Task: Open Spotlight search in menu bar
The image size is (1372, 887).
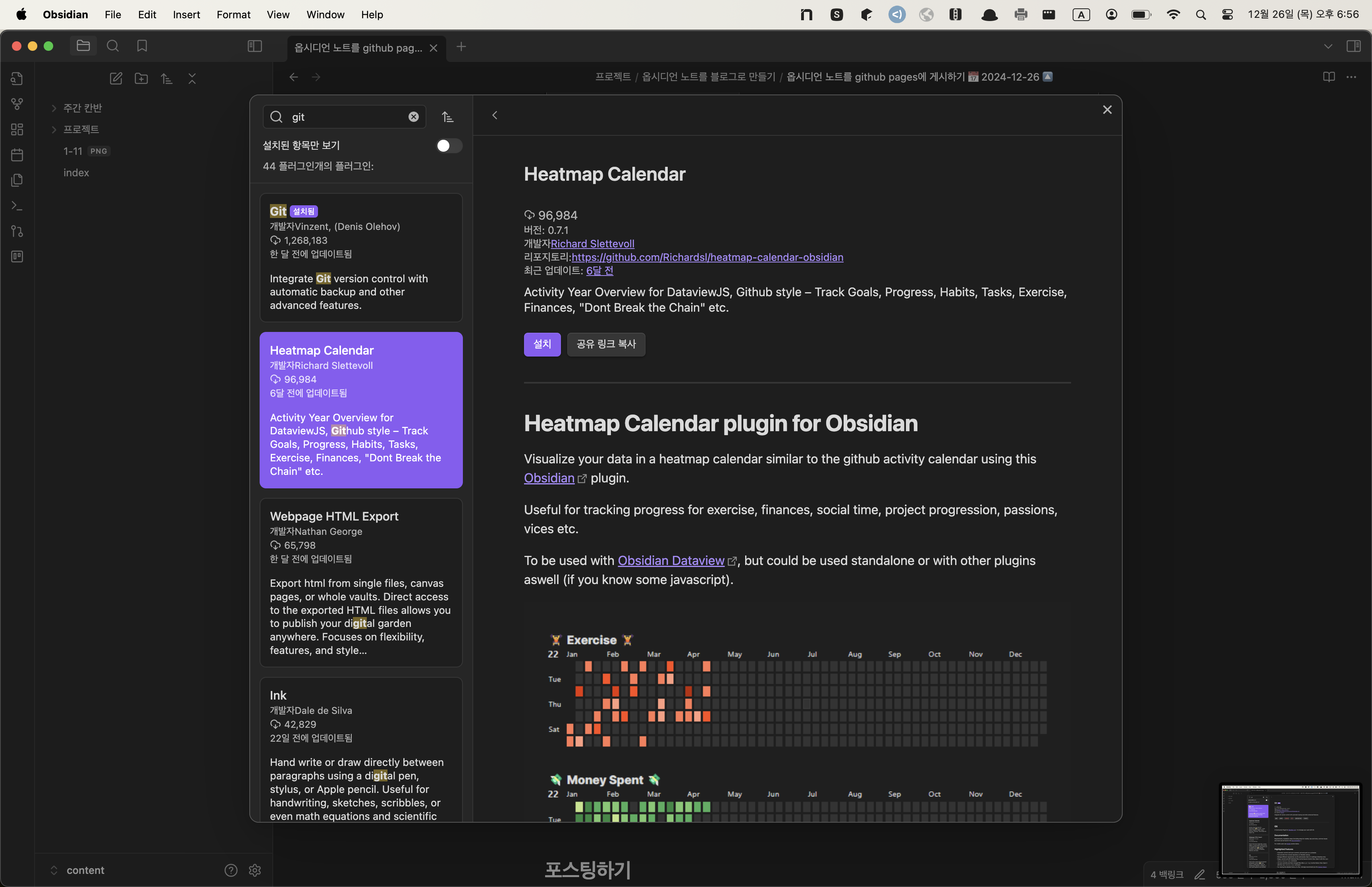Action: pos(1200,14)
